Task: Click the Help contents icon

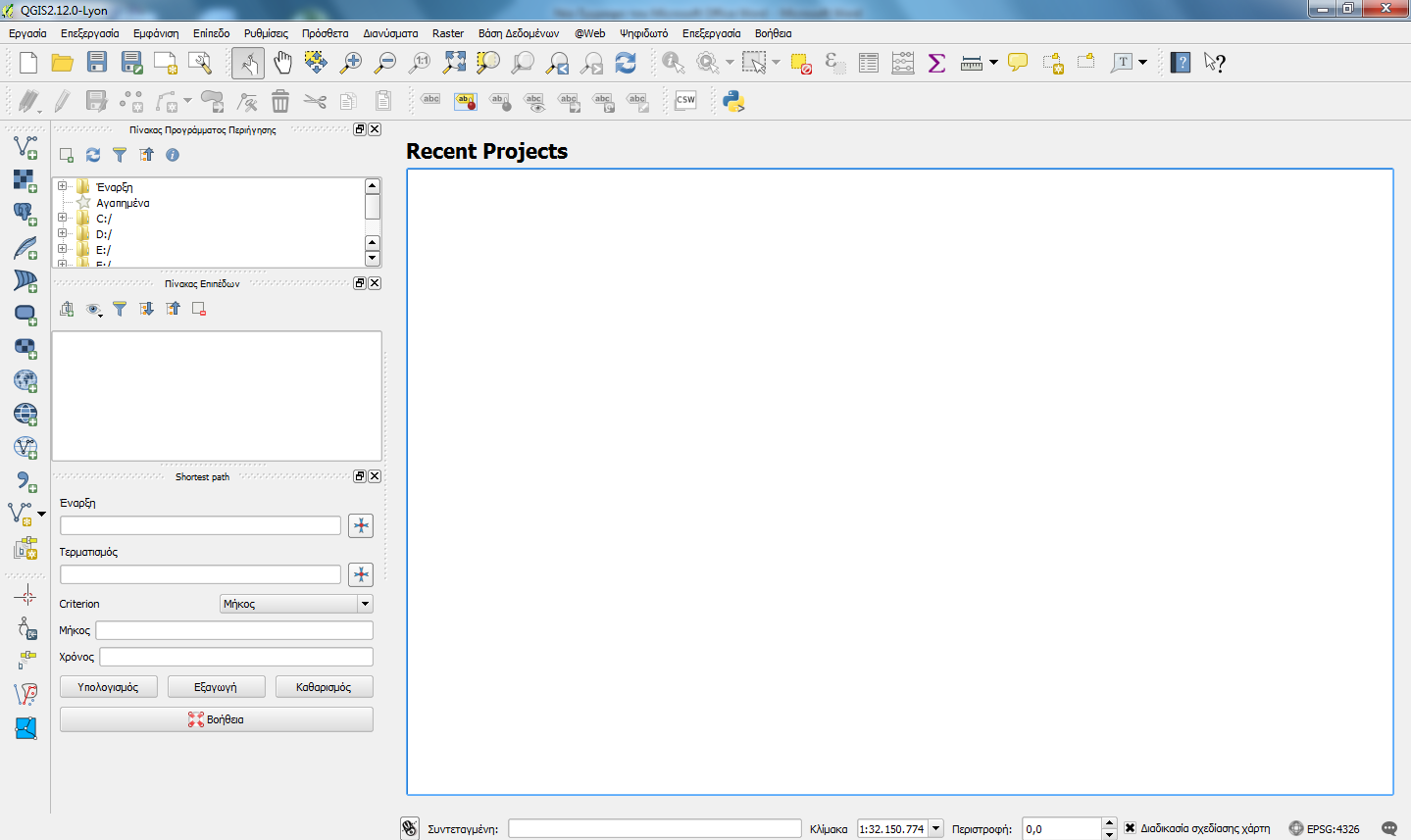Action: click(1181, 63)
